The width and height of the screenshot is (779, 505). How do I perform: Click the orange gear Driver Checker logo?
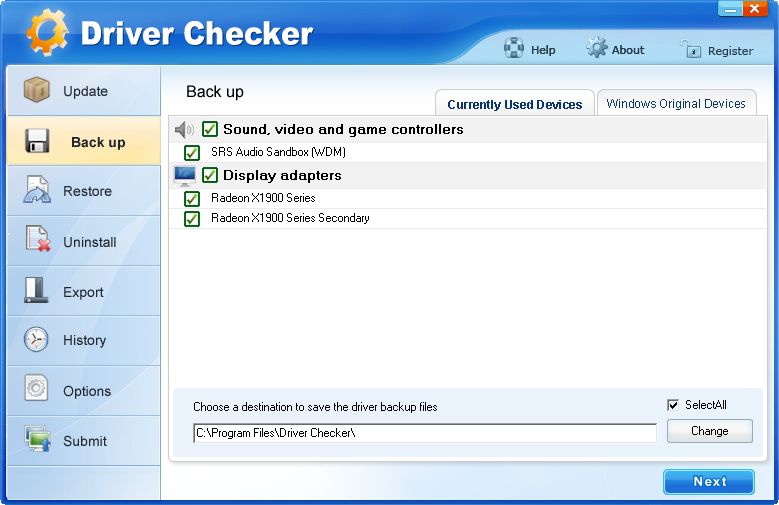[x=47, y=33]
